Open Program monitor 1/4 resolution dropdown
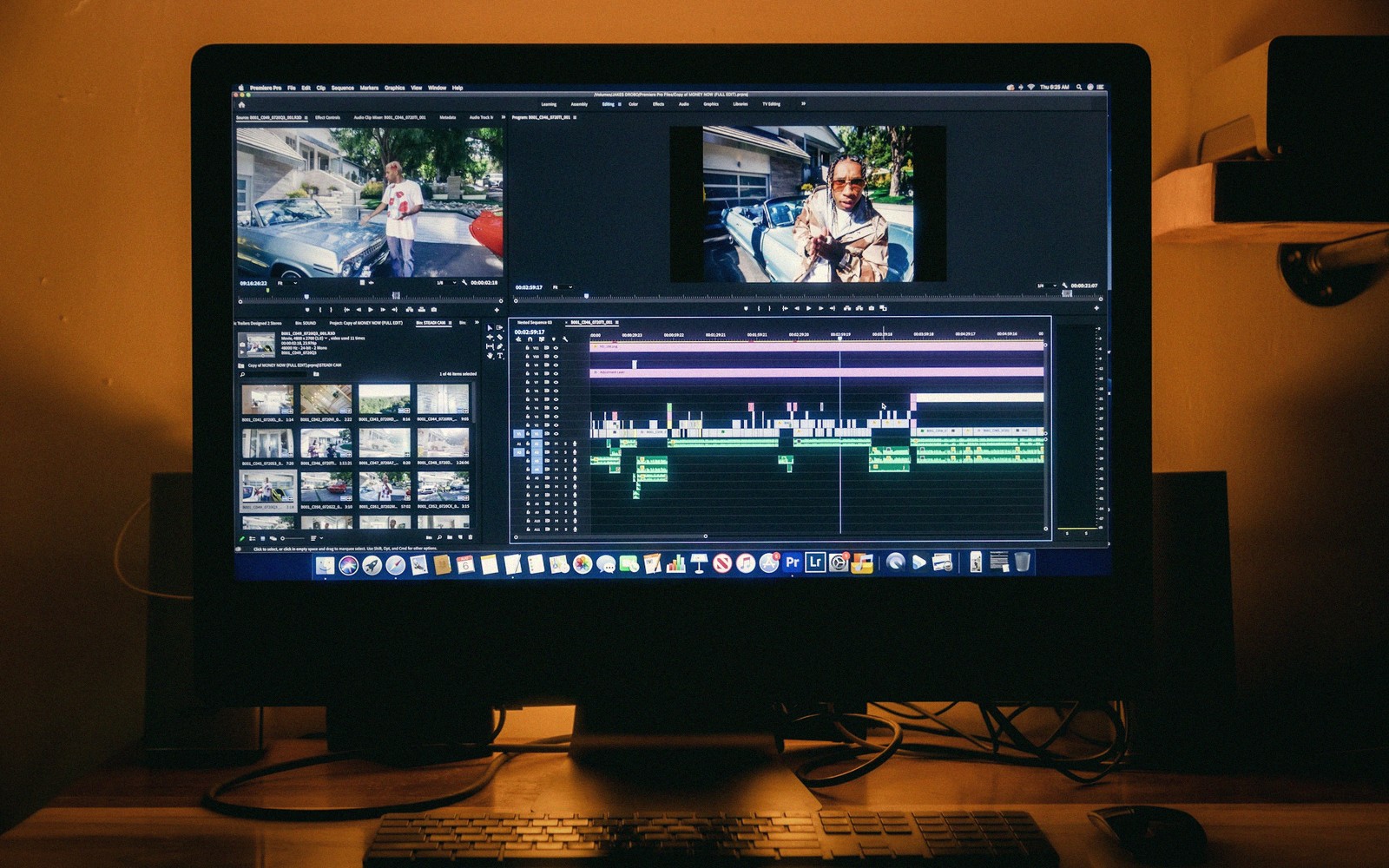The image size is (1389, 868). [1045, 286]
